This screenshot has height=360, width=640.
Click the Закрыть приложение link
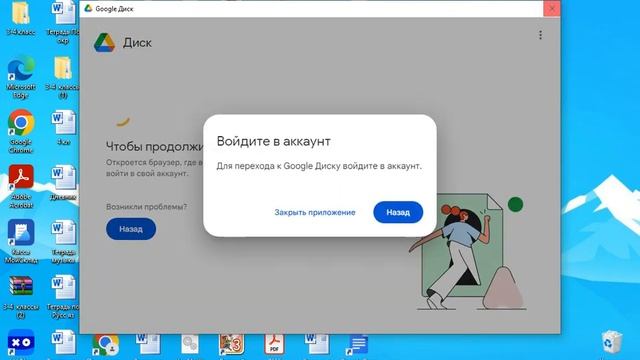click(x=315, y=212)
